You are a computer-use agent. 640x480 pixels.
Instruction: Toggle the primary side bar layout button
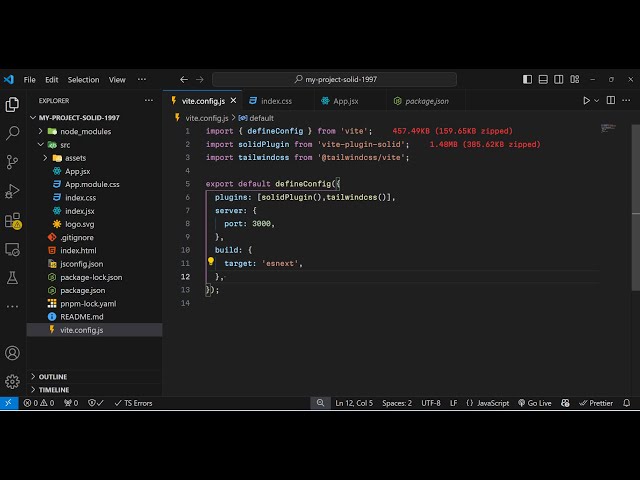540,80
